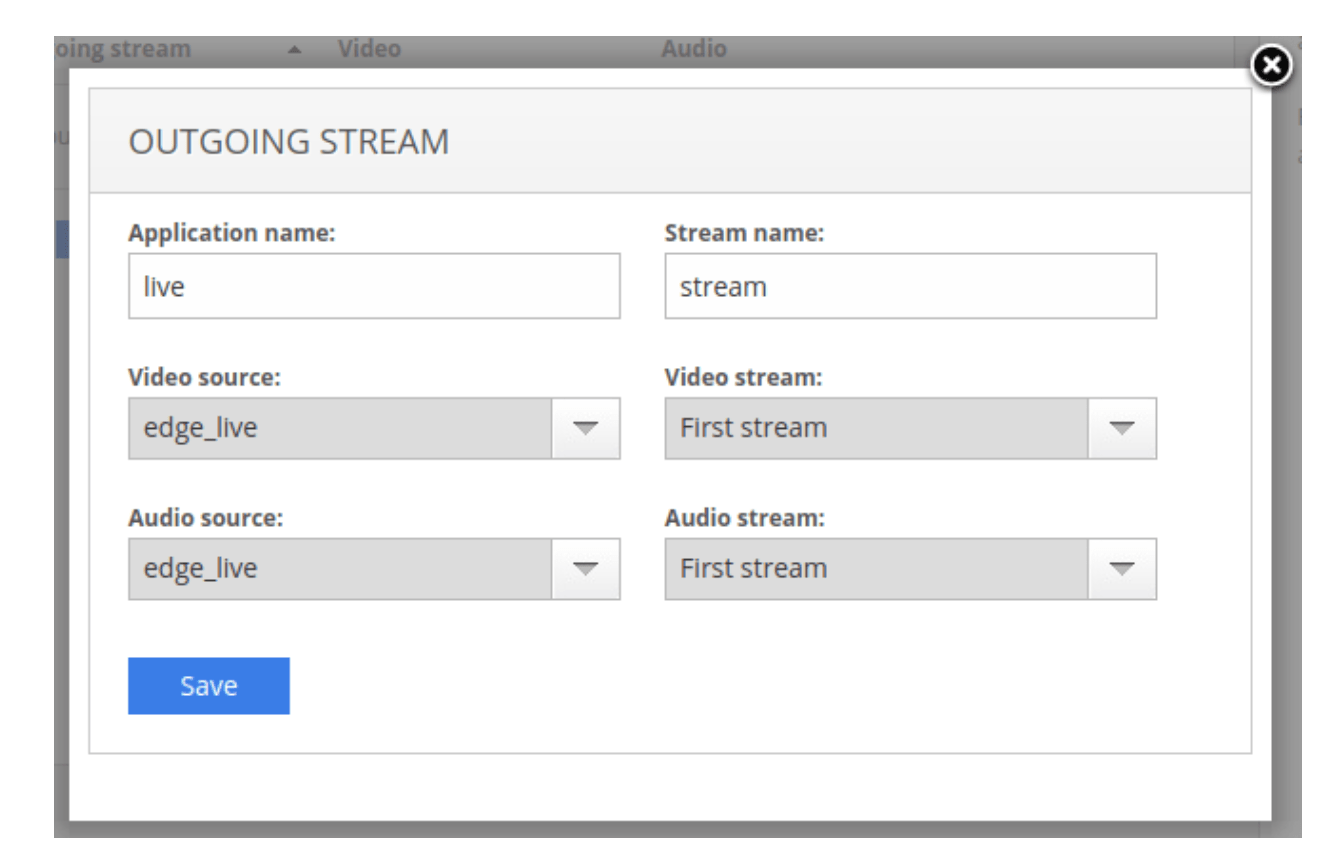
Task: Select the Audio column header behind dialog
Action: tap(694, 49)
